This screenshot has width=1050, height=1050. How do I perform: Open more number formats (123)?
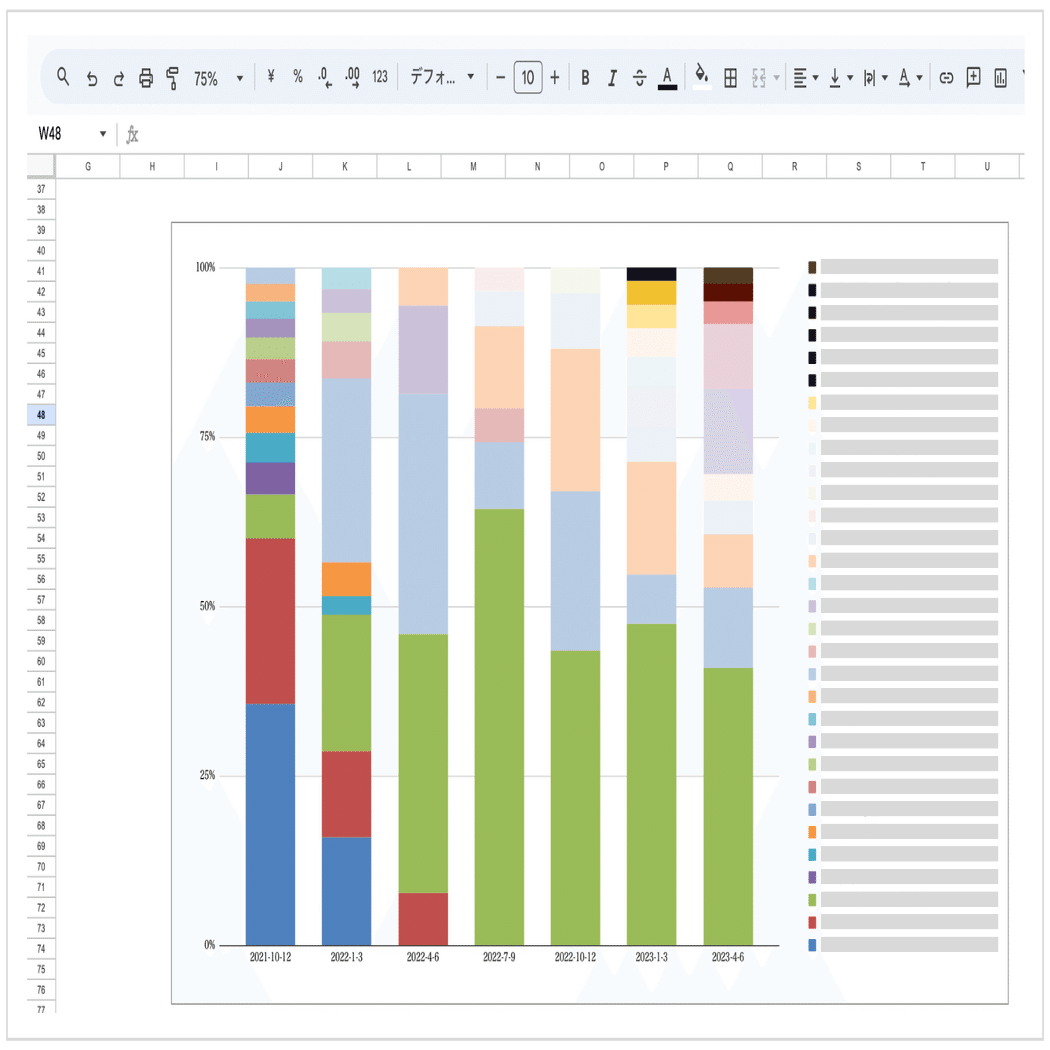(x=380, y=77)
